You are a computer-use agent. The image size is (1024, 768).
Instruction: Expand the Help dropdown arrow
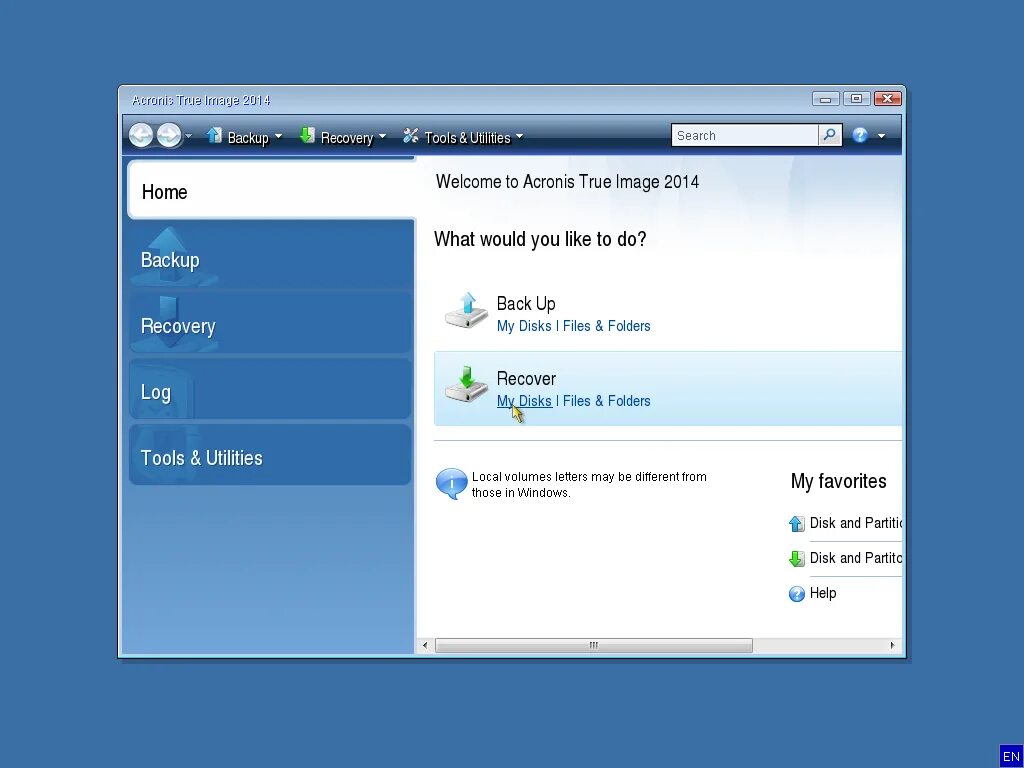click(882, 136)
